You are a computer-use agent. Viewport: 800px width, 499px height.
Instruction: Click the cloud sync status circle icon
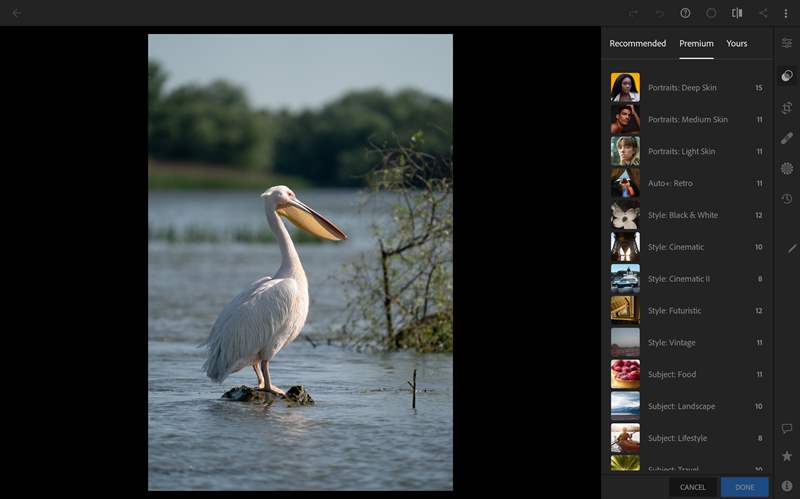pos(711,13)
